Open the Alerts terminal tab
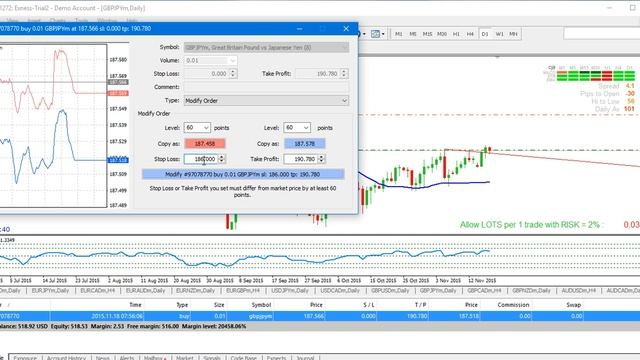 (x=127, y=358)
